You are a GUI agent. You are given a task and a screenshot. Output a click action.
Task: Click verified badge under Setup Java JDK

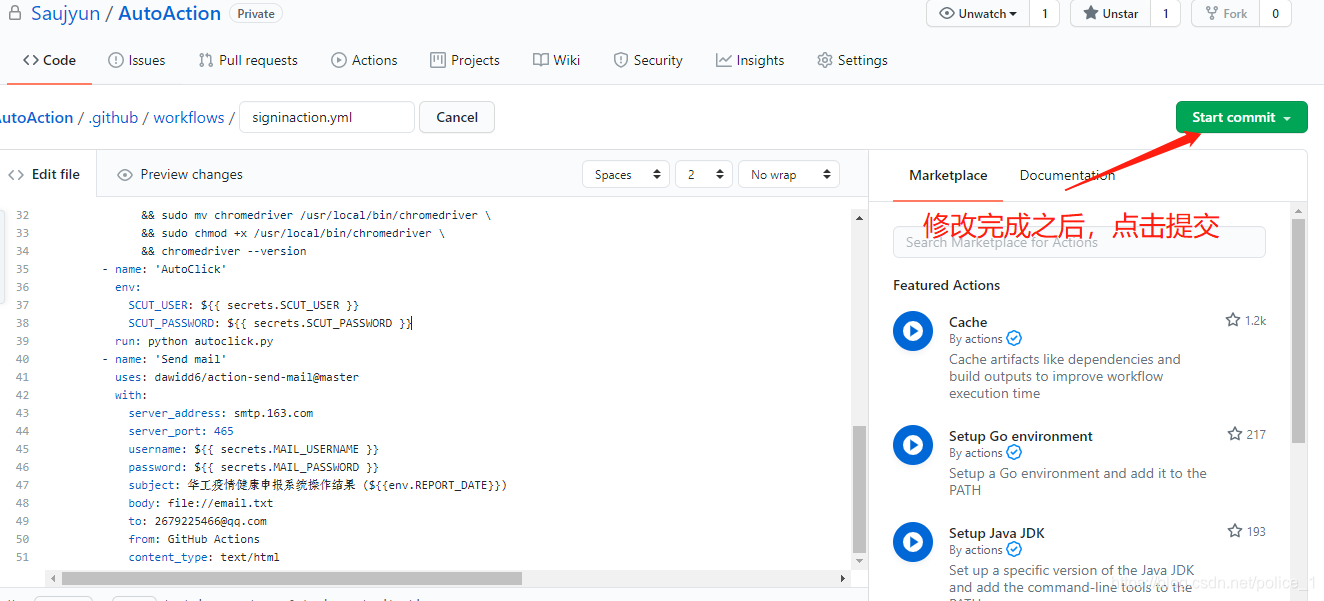point(1014,549)
